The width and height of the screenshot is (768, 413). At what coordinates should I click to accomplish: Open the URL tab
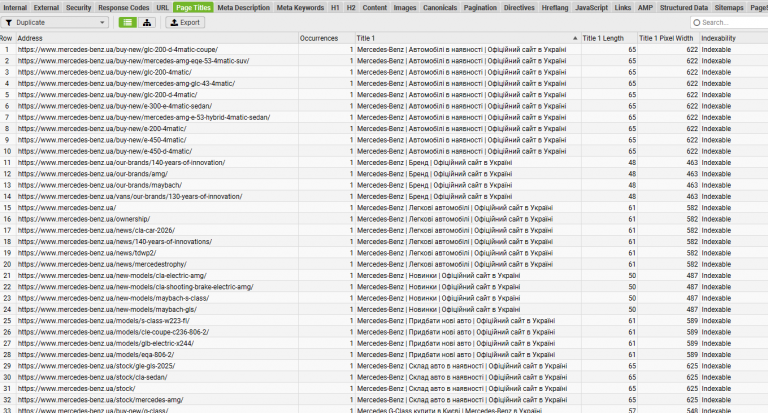[163, 8]
